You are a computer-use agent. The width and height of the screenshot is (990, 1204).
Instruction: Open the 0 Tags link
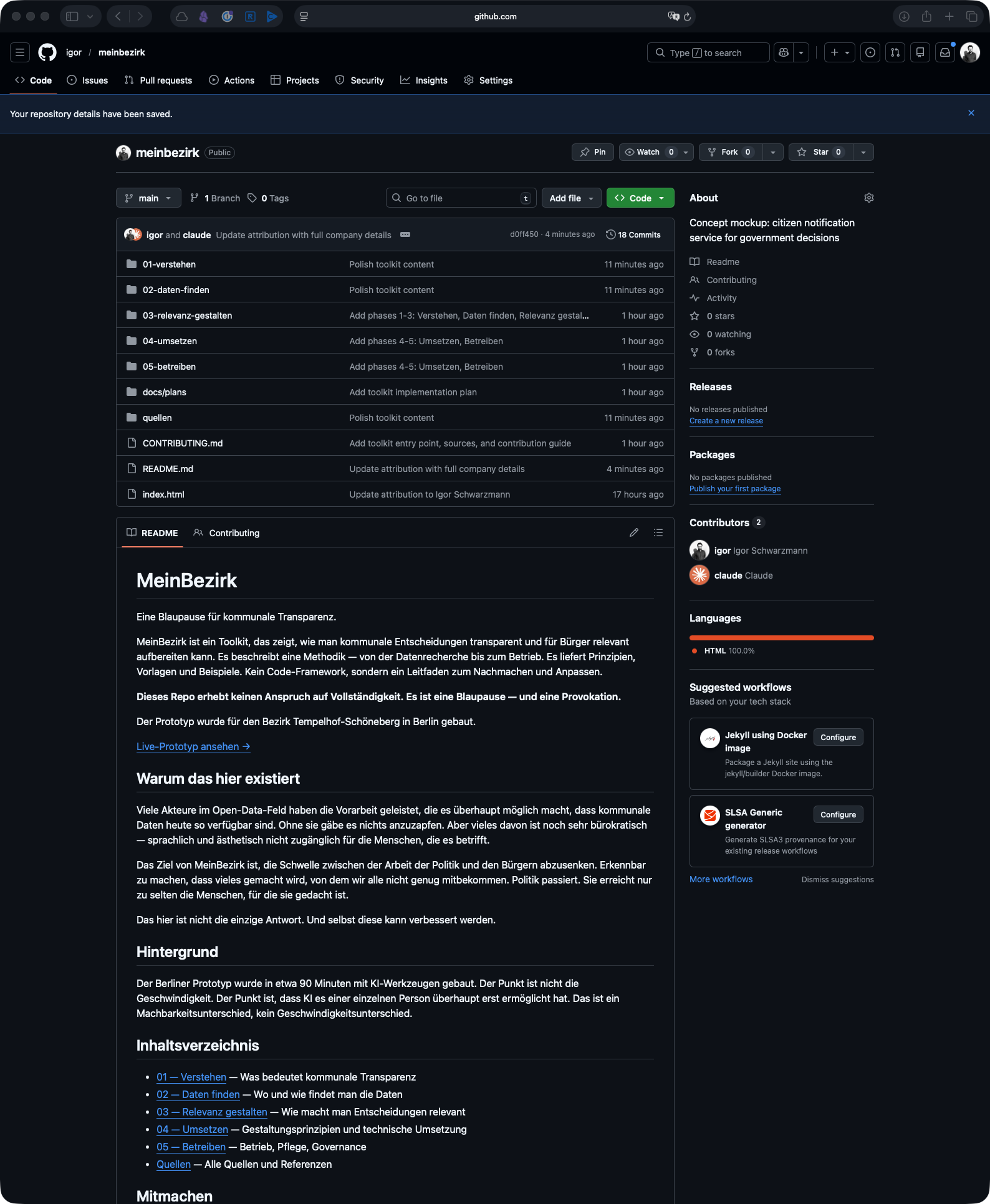(x=268, y=198)
